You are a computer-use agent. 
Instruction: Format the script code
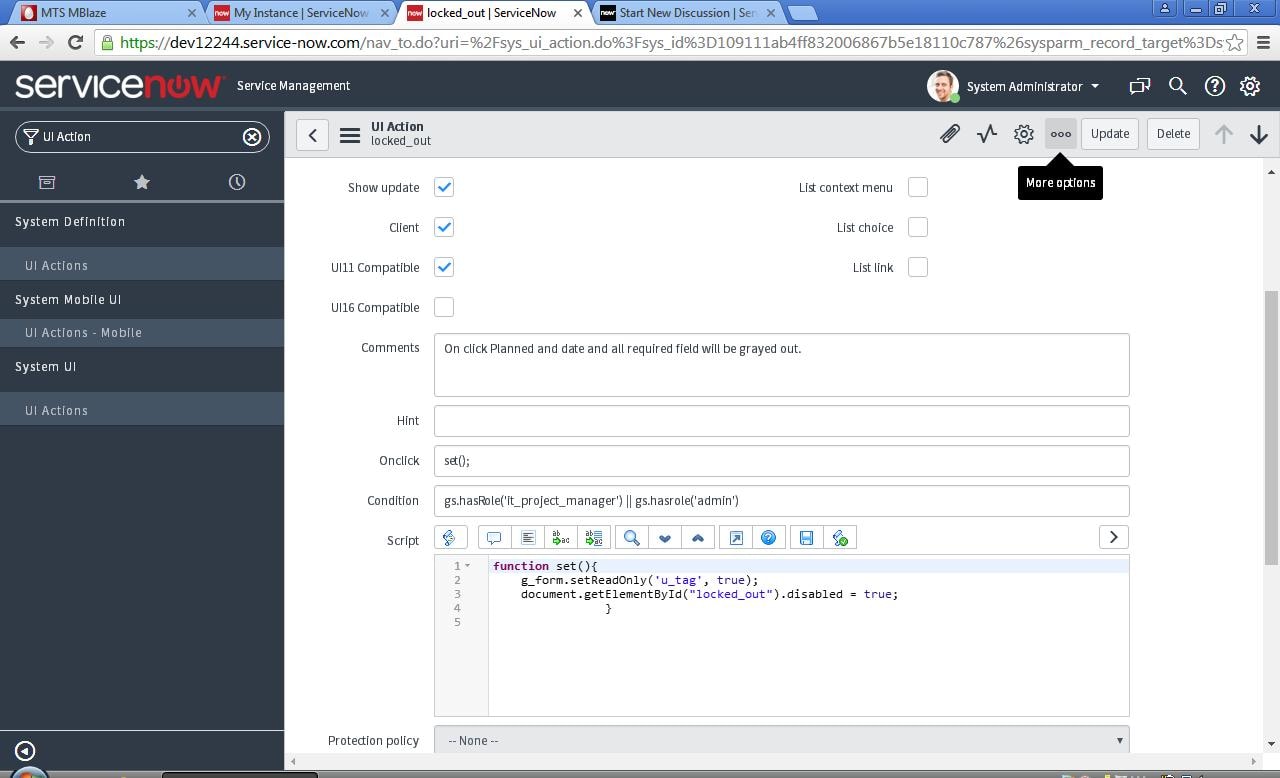click(x=528, y=538)
